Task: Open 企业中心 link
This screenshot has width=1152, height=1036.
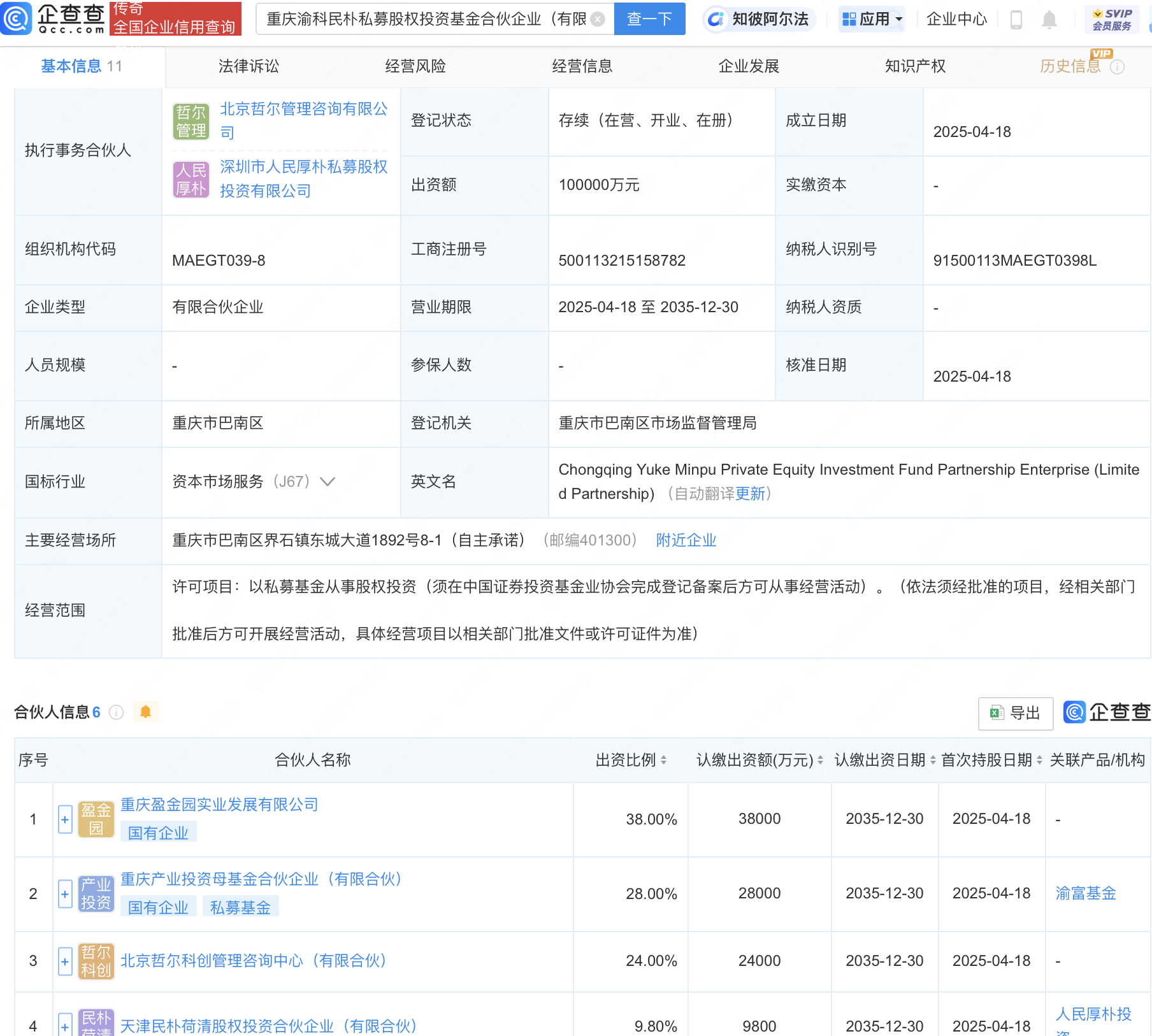Action: (x=956, y=20)
